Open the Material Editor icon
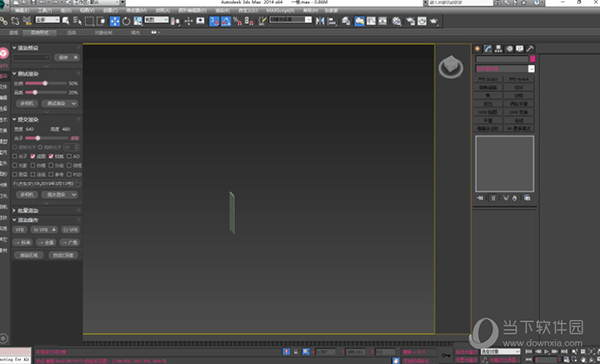Screen dimensions: 600x364 coord(396,21)
